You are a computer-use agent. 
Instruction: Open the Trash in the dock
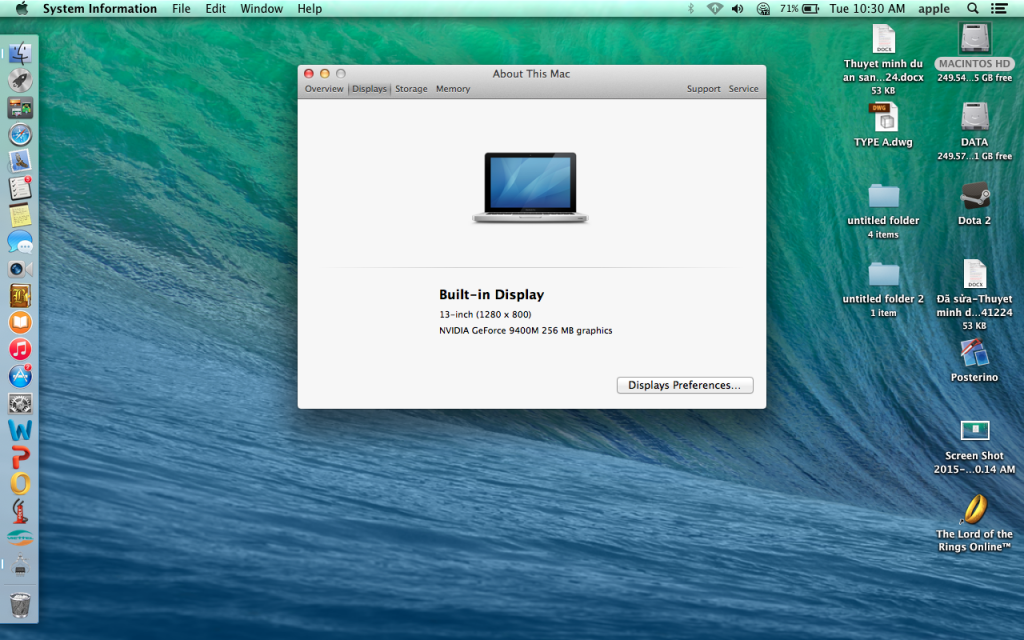[x=20, y=604]
